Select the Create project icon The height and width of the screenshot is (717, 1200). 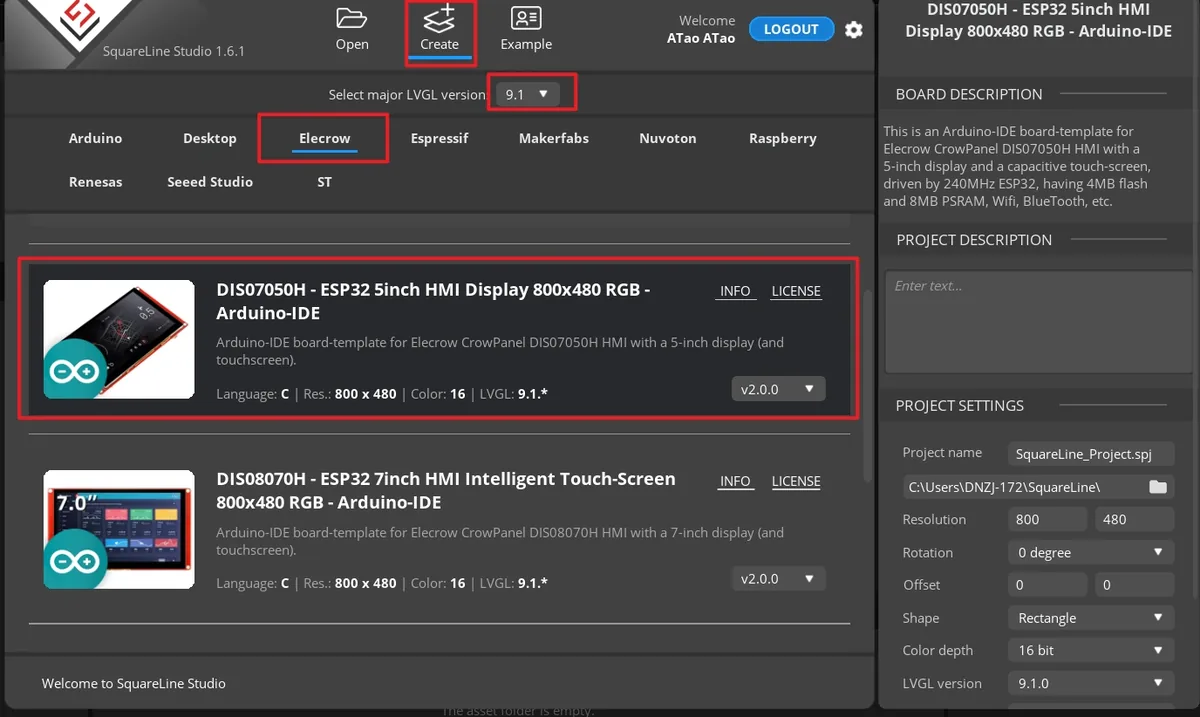439,29
